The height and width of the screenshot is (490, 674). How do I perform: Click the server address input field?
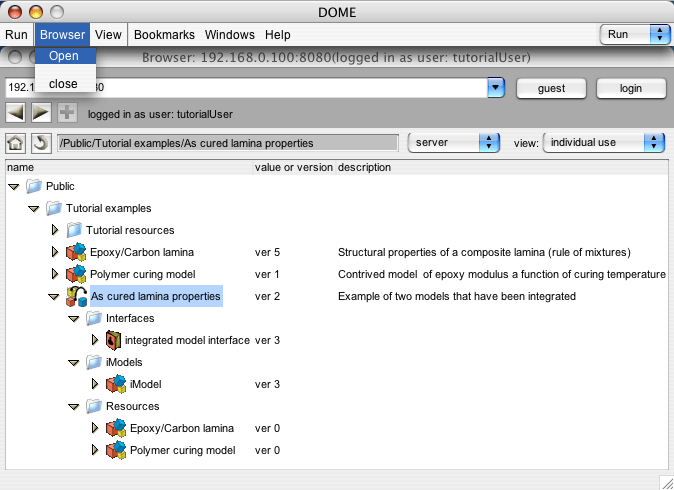coord(246,88)
